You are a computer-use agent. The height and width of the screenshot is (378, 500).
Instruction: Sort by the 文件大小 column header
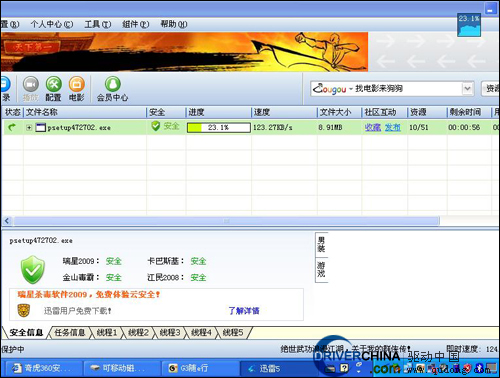(339, 112)
